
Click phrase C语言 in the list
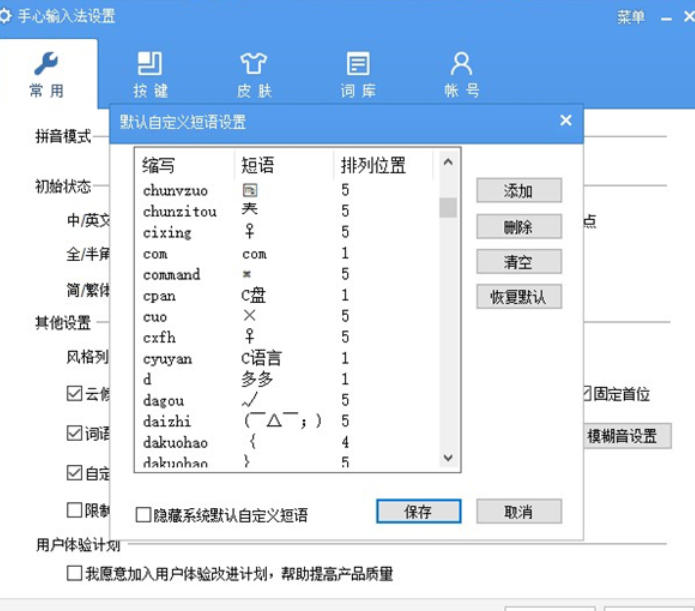pos(261,358)
